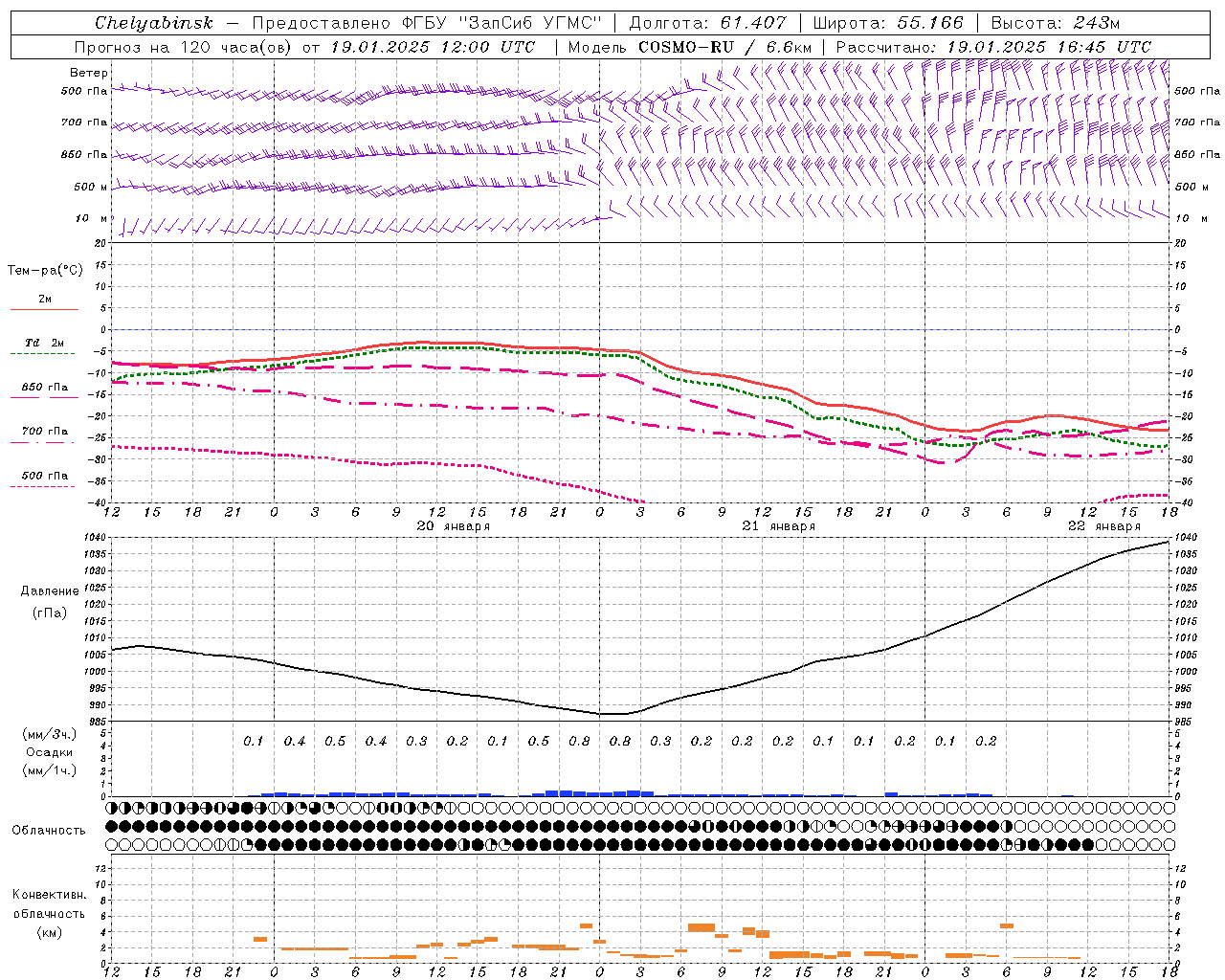Select '500 гПа' in the temperature legend
The image size is (1225, 980).
tap(45, 476)
